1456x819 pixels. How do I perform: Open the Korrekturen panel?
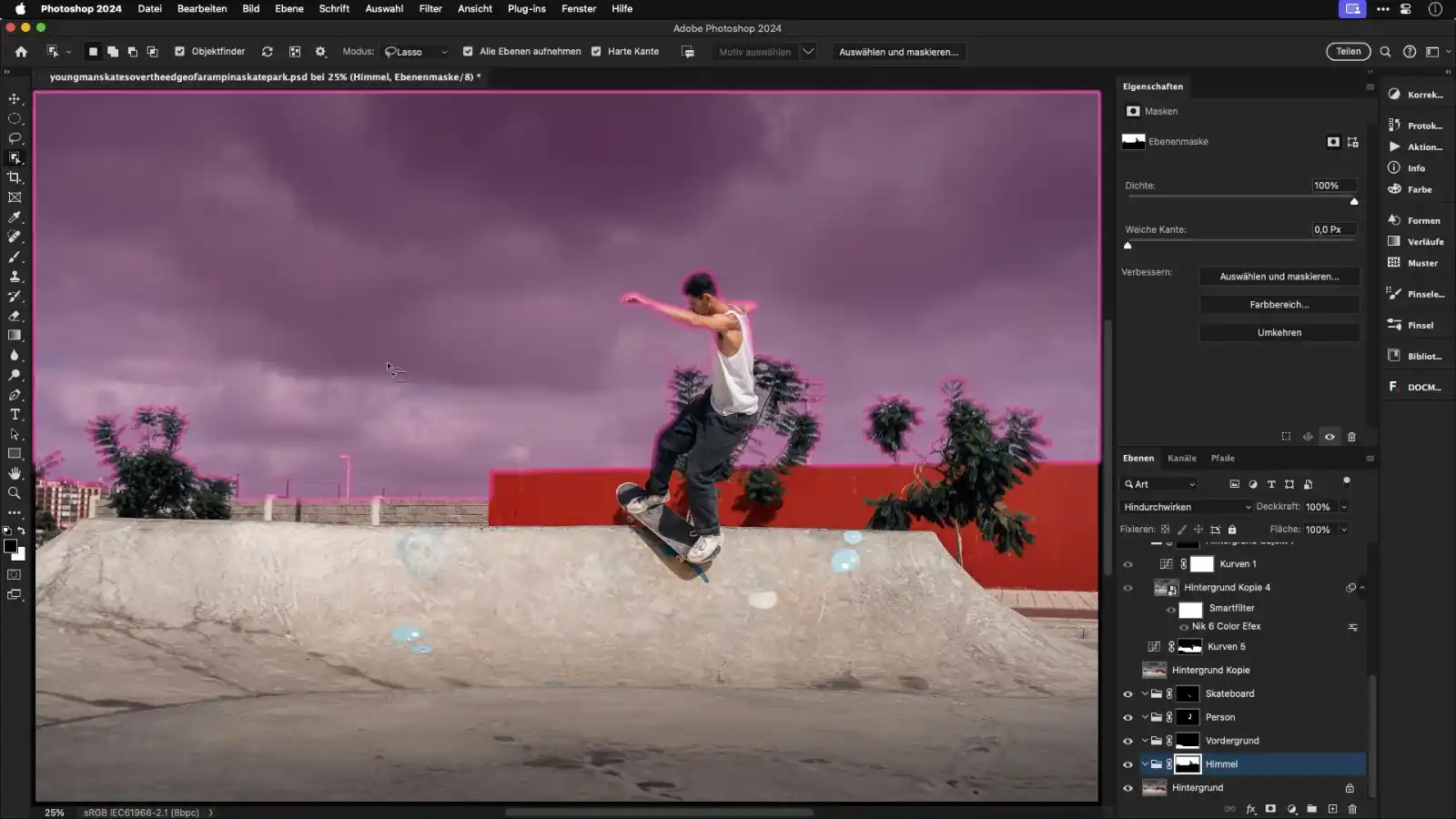click(1416, 95)
